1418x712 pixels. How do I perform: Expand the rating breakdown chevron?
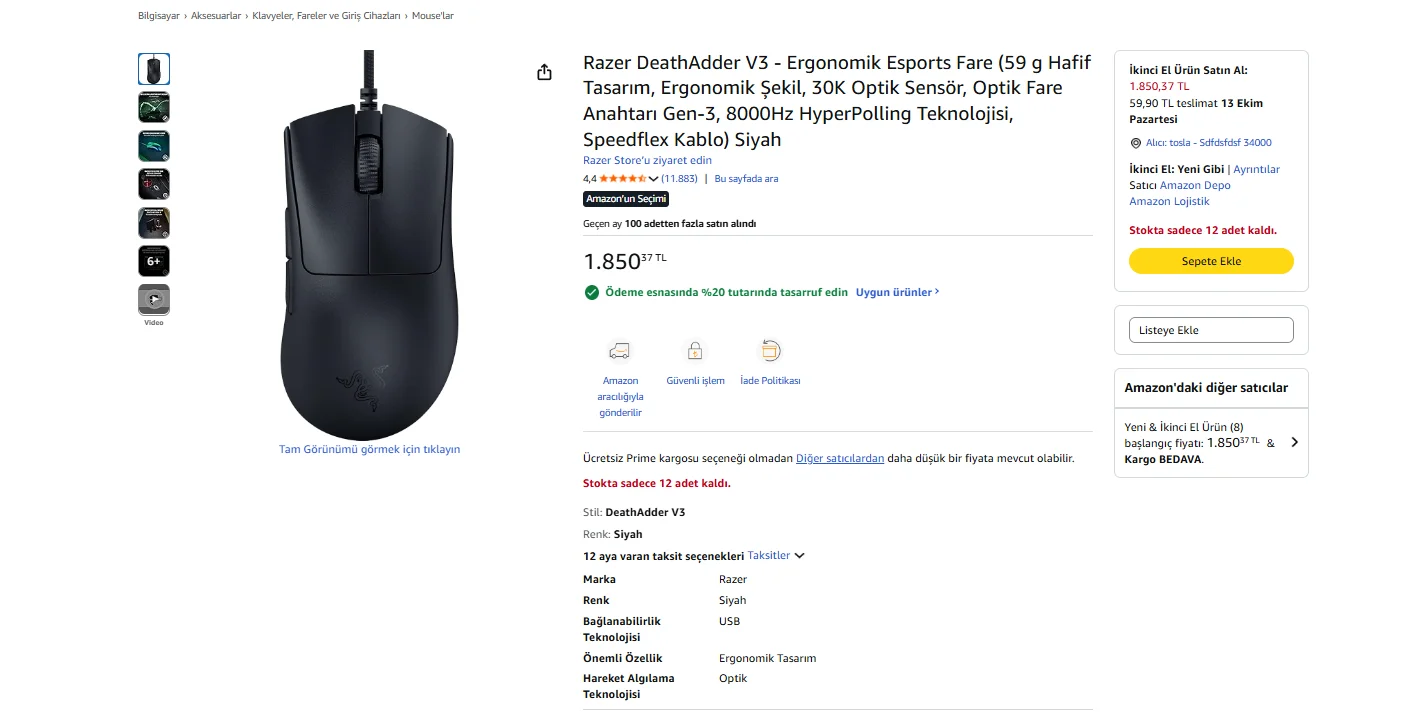(x=654, y=179)
